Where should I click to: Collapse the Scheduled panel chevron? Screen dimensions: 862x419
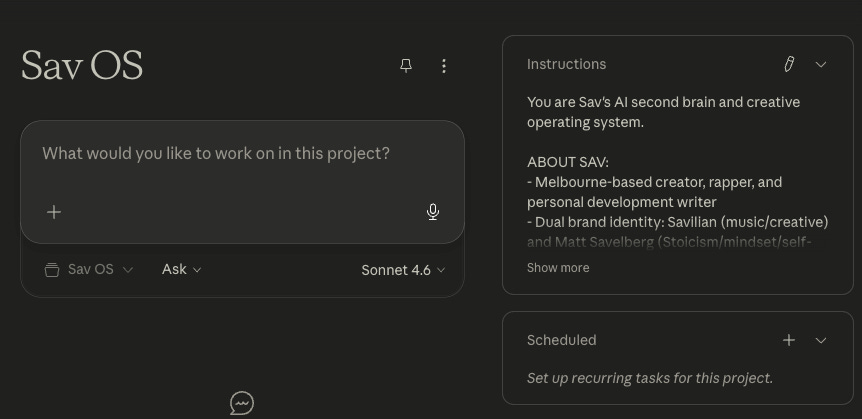[x=821, y=340]
